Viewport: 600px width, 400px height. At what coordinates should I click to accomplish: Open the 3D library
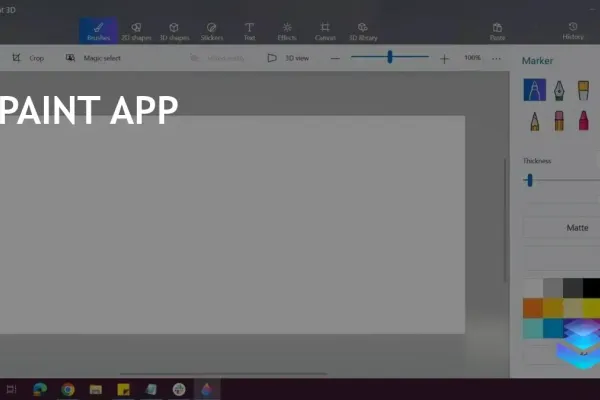[363, 31]
